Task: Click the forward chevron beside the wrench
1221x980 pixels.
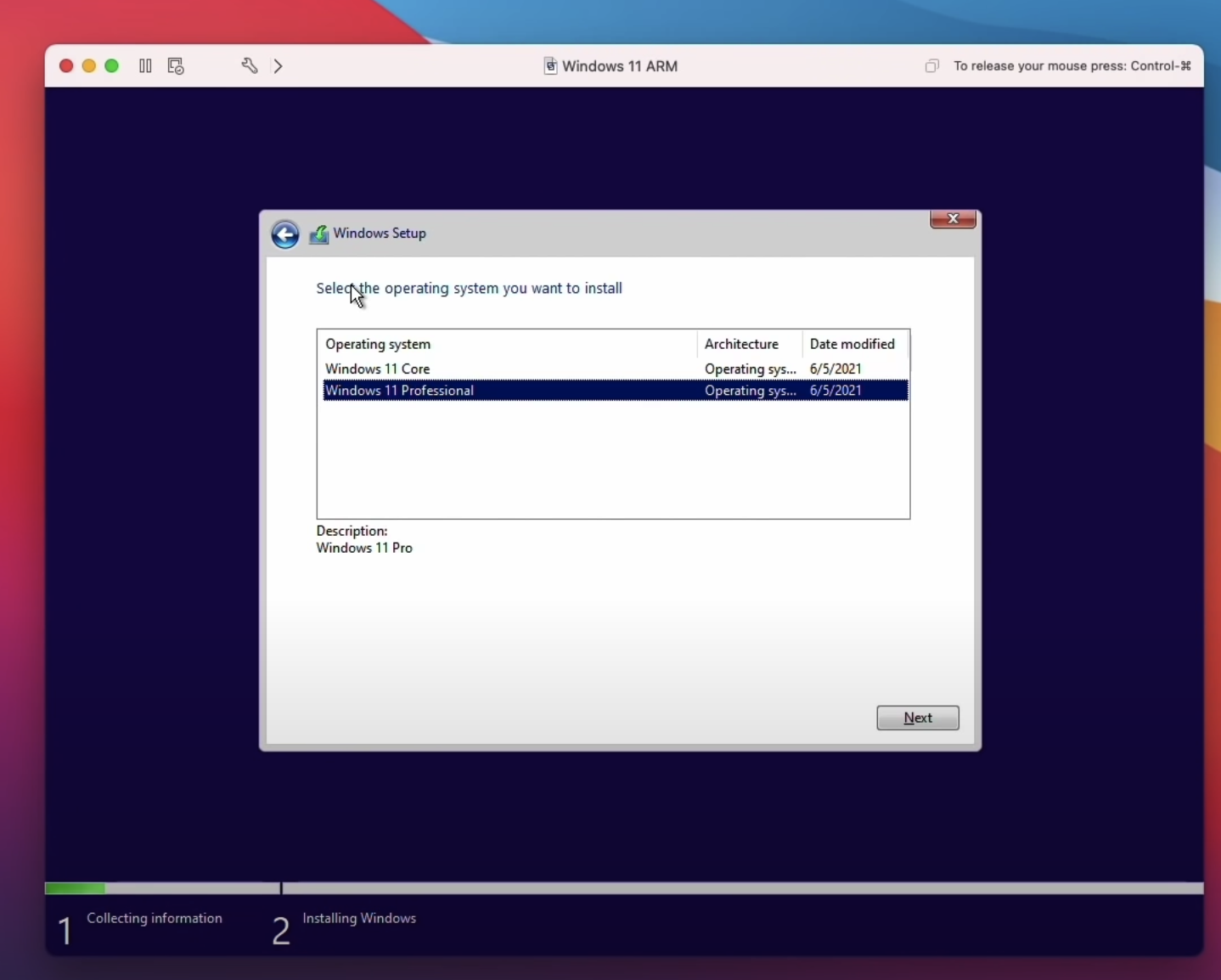Action: [x=279, y=65]
